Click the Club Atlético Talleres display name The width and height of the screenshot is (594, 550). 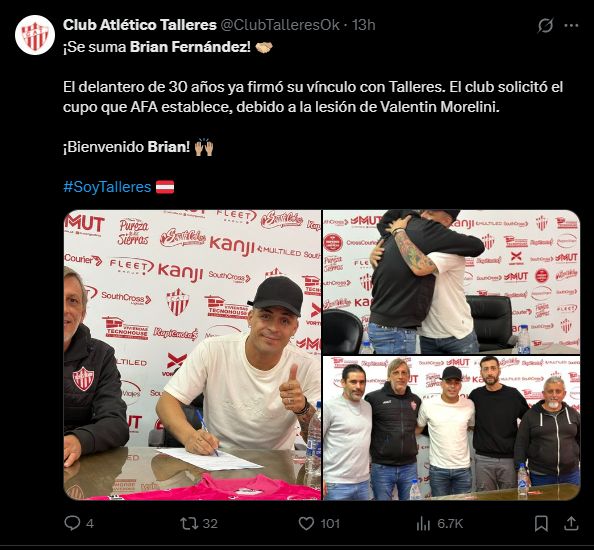click(x=140, y=25)
